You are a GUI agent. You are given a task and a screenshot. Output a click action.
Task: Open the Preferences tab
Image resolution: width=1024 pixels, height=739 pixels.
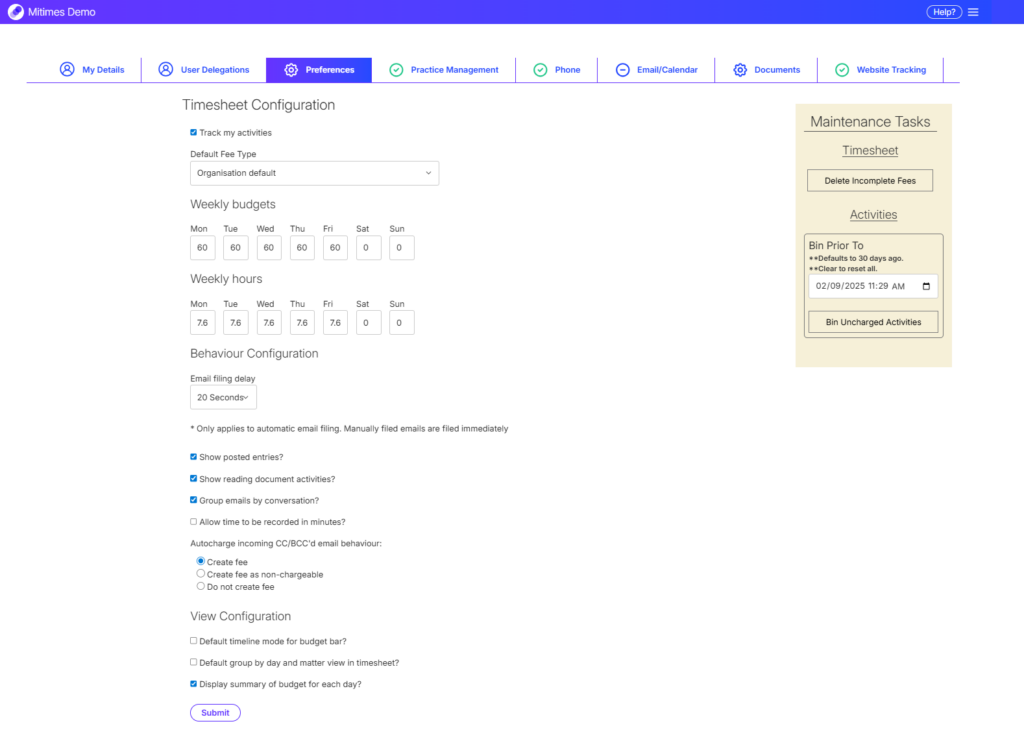coord(318,70)
